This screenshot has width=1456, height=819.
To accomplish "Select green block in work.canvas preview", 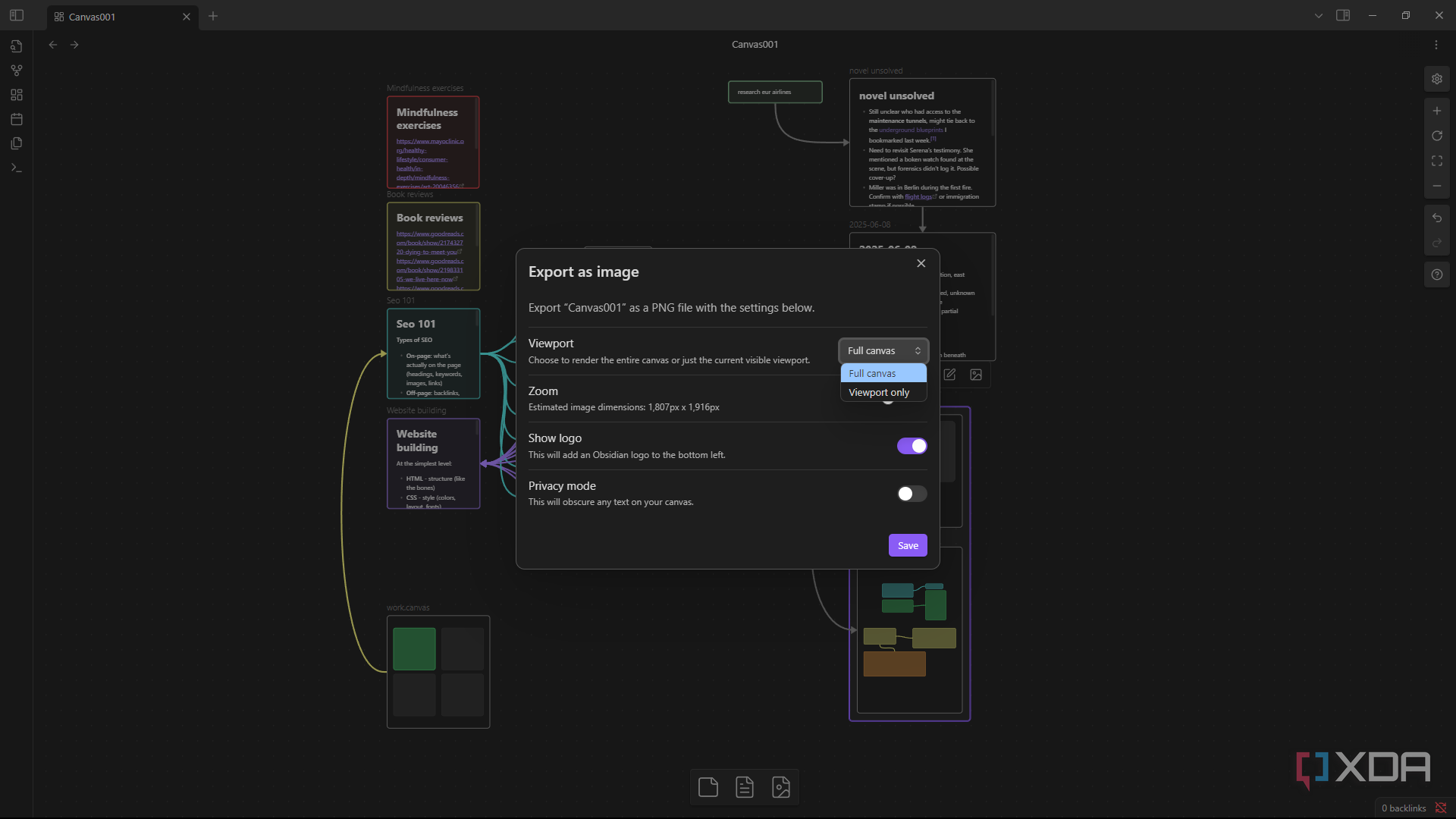I will point(414,649).
